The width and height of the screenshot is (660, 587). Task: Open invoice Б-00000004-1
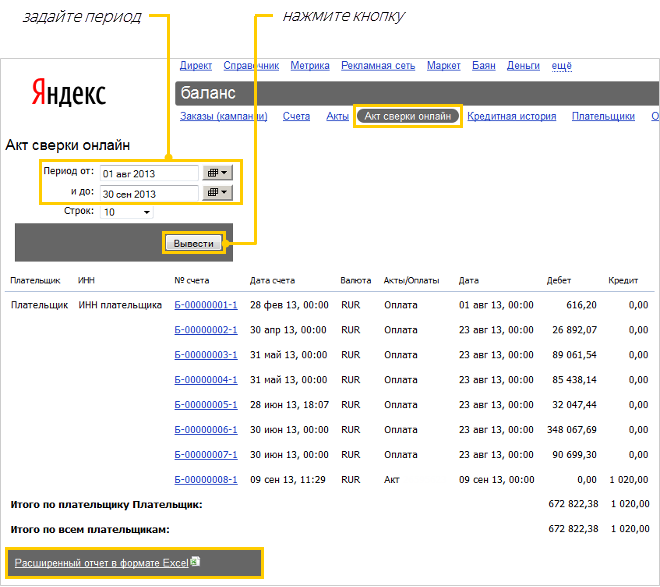pyautogui.click(x=206, y=380)
